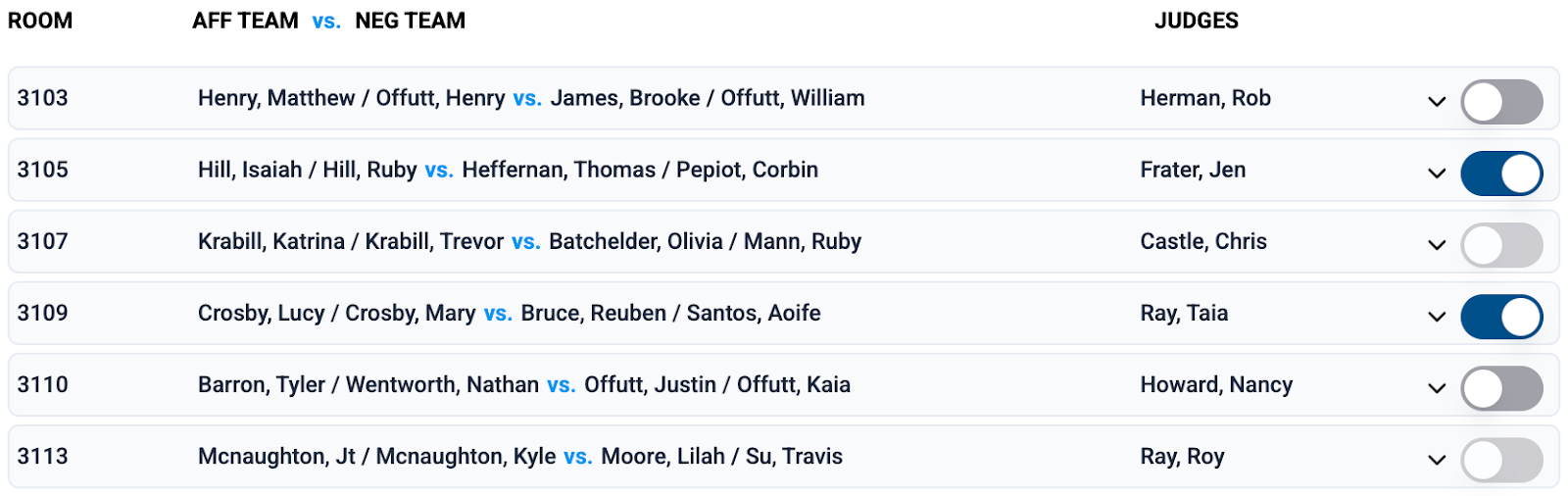Enable the switch for room 3107

[1501, 245]
